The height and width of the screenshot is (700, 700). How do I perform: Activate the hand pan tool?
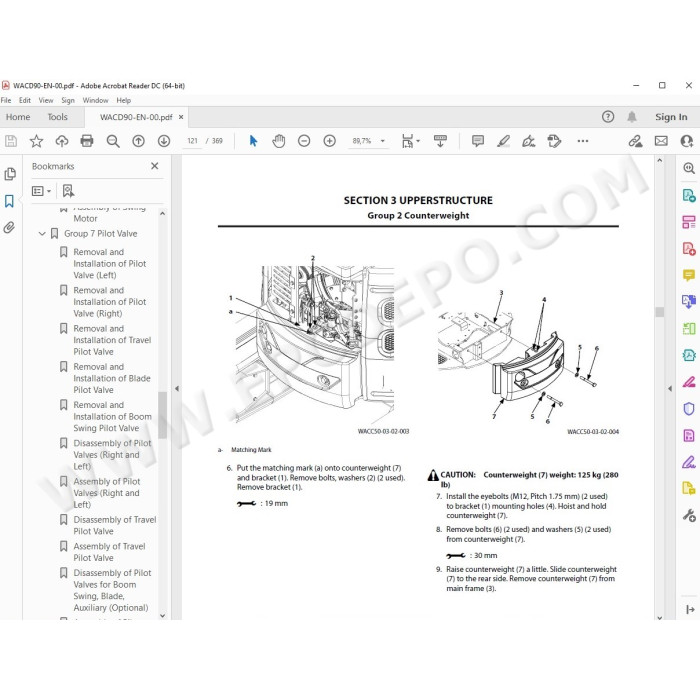[279, 141]
